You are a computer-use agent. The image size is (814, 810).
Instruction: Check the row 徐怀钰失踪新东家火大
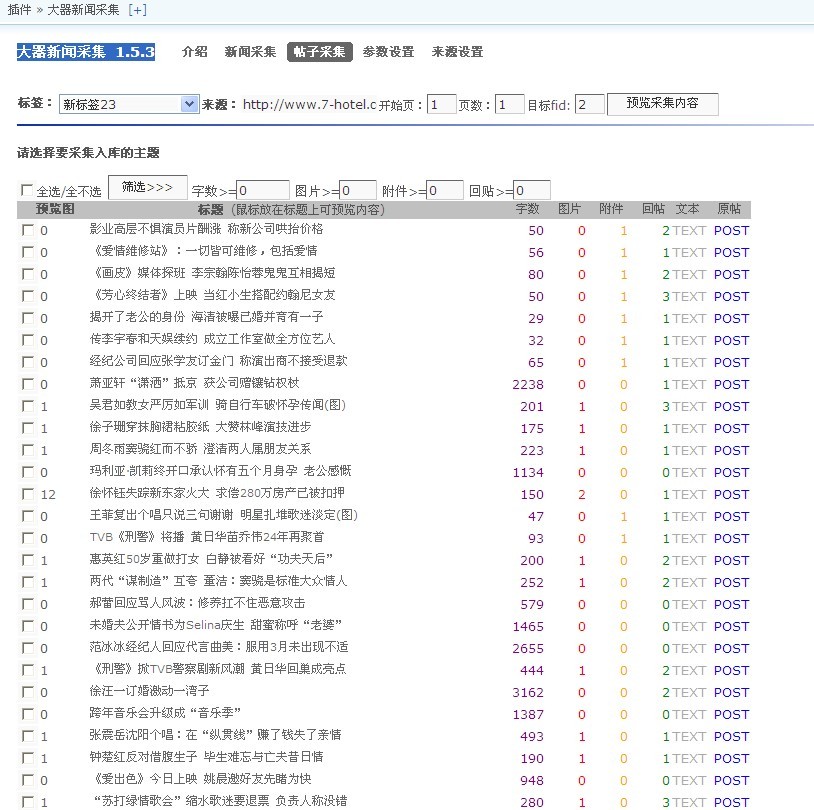point(28,494)
